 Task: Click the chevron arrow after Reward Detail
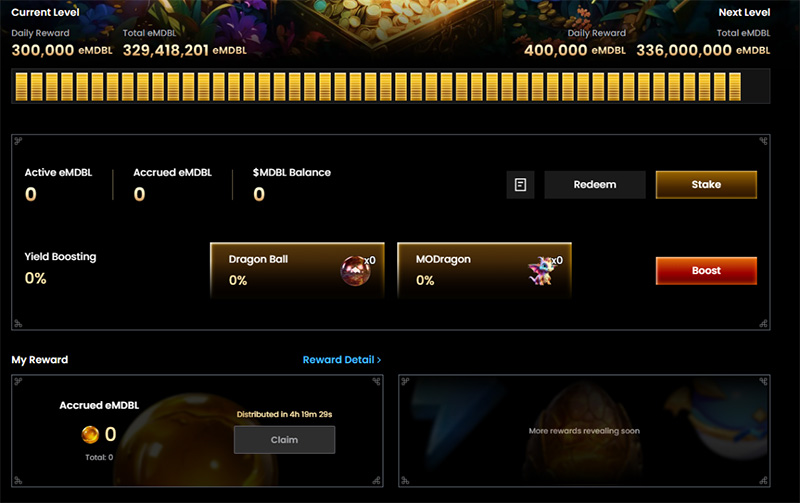point(379,360)
